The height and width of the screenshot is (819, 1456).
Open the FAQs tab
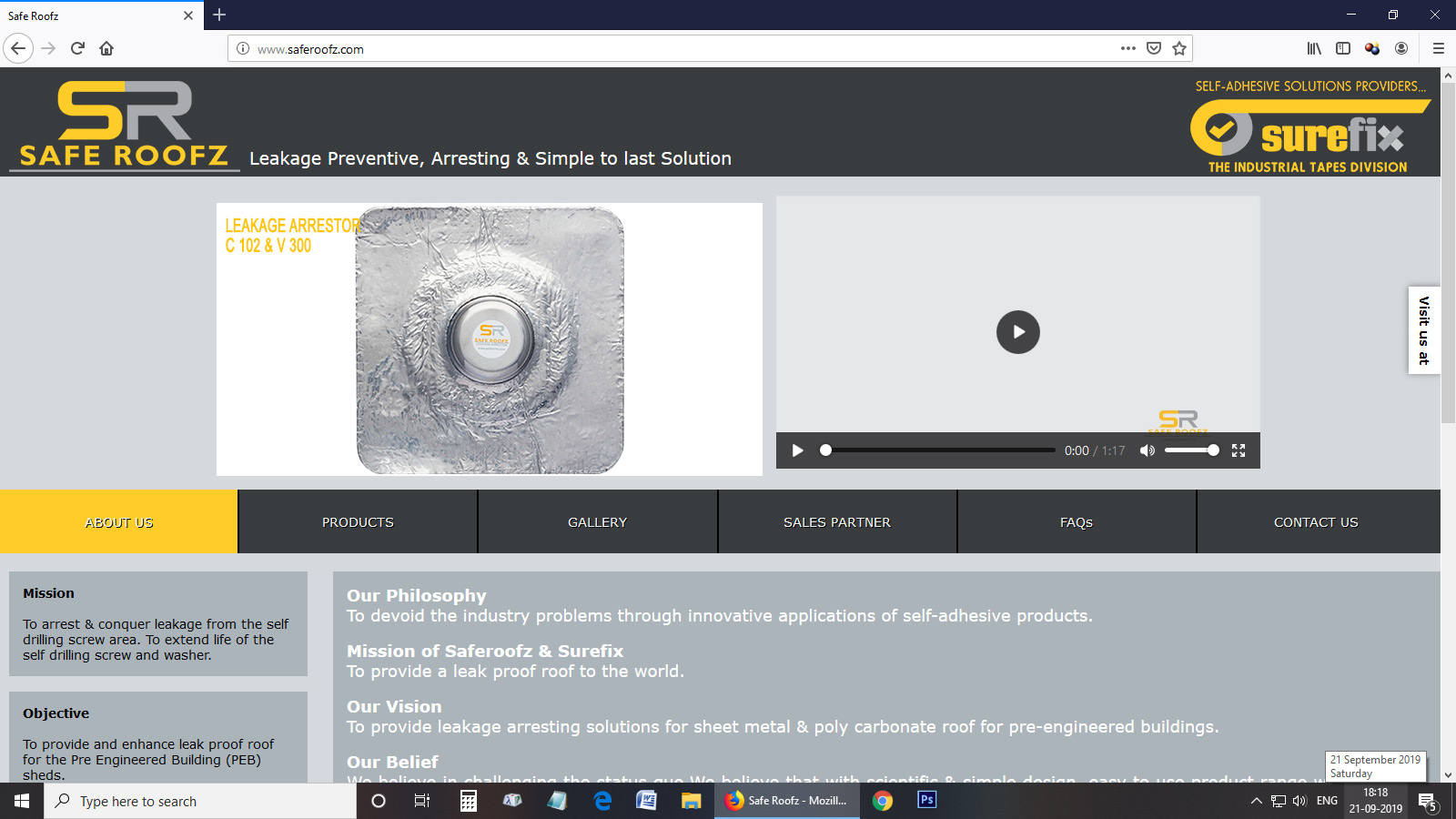click(x=1077, y=522)
